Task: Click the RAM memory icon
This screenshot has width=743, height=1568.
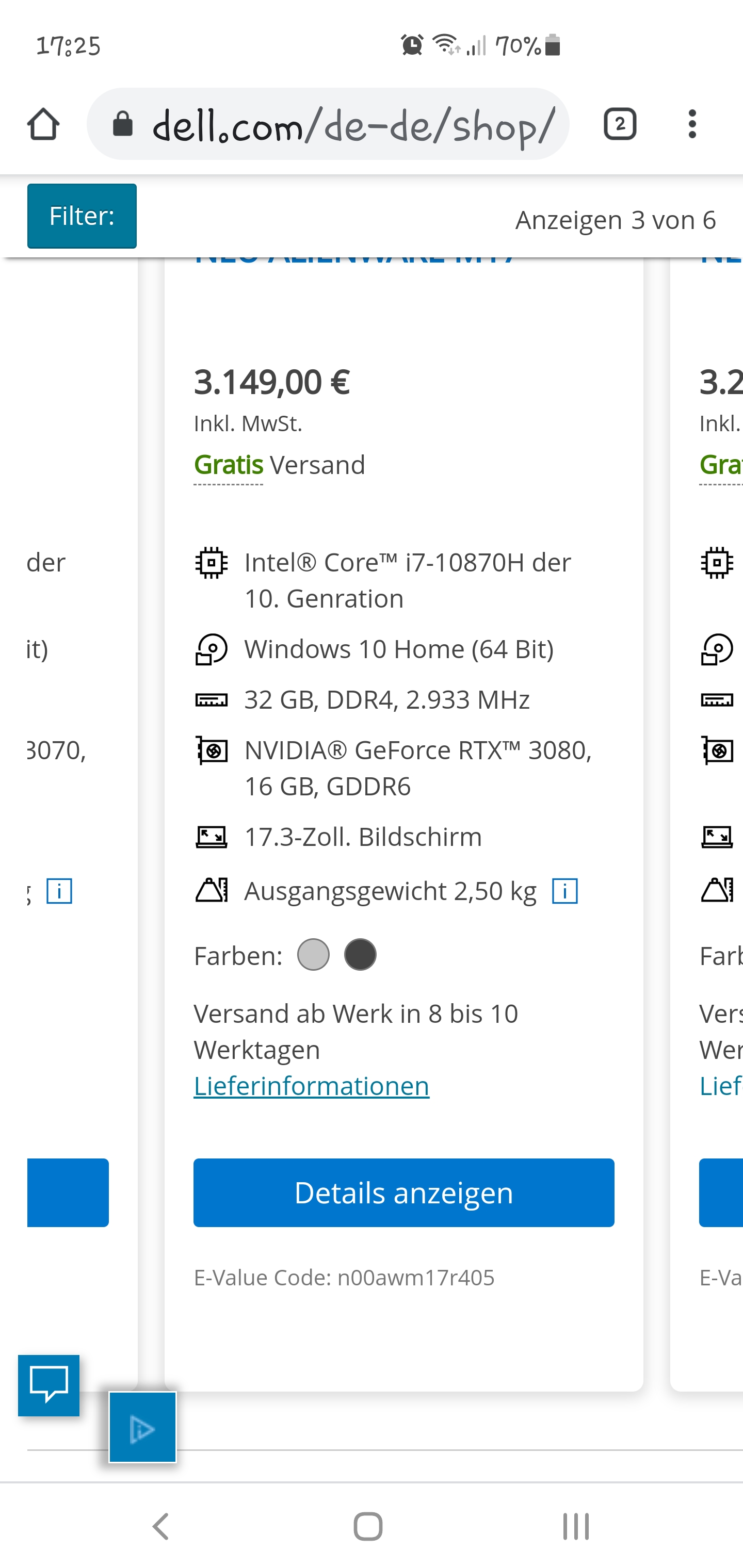Action: tap(212, 700)
